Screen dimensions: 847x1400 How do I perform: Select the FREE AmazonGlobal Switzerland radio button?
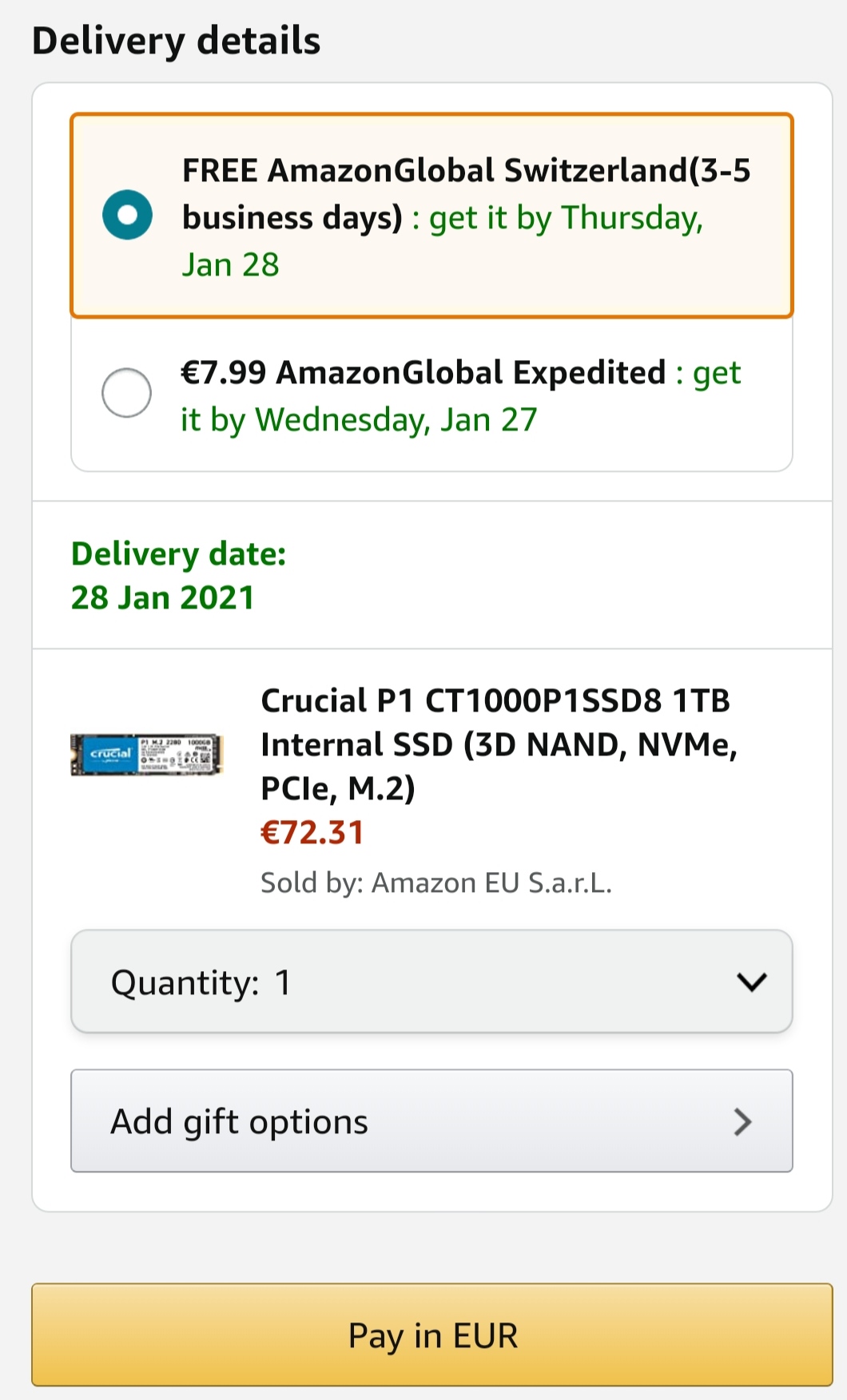click(x=127, y=216)
